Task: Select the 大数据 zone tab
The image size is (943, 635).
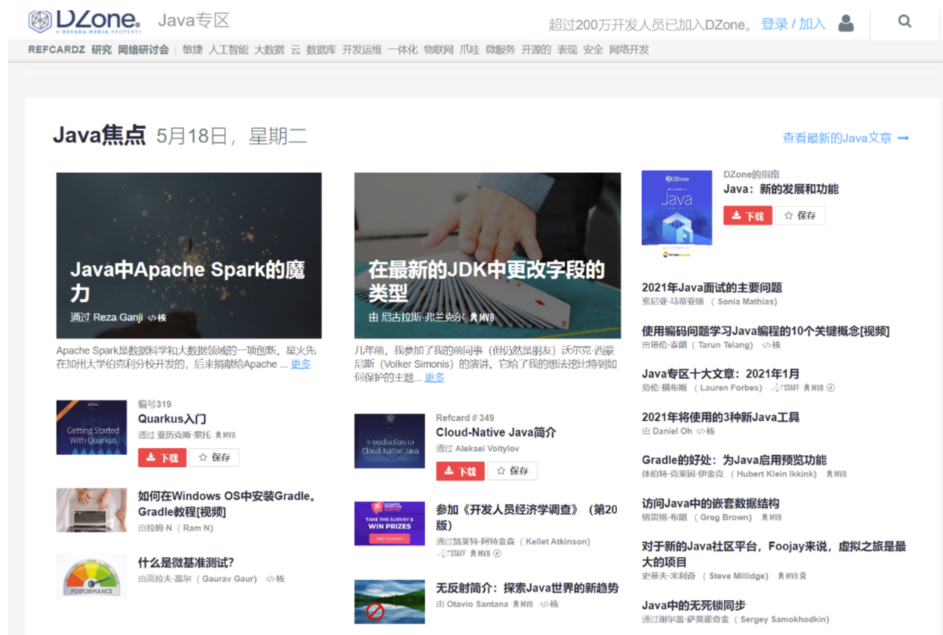Action: pos(269,49)
